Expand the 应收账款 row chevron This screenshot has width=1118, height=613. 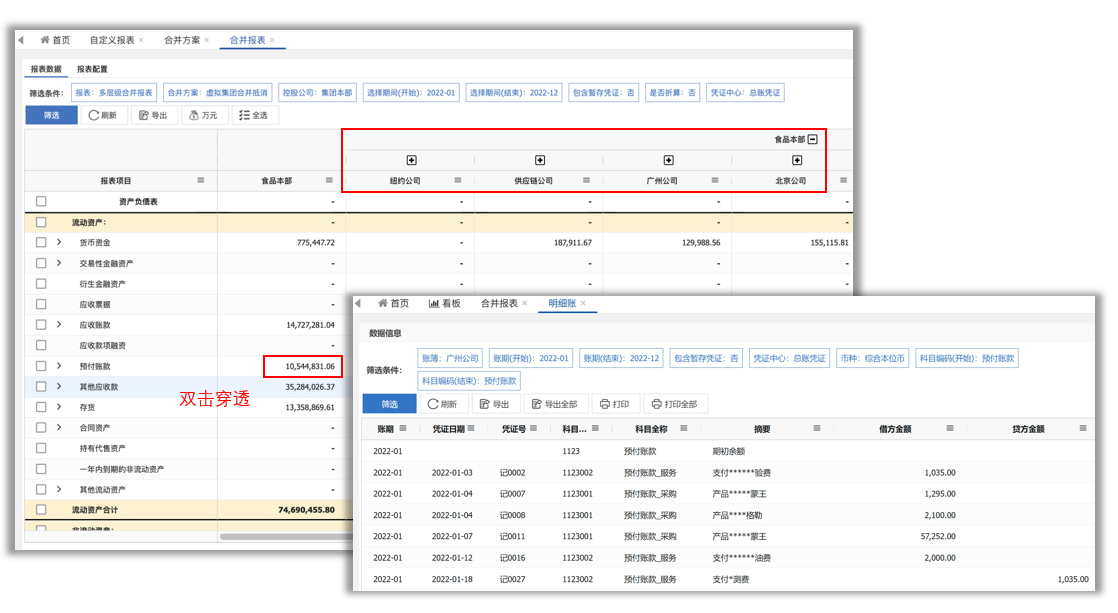click(x=59, y=324)
